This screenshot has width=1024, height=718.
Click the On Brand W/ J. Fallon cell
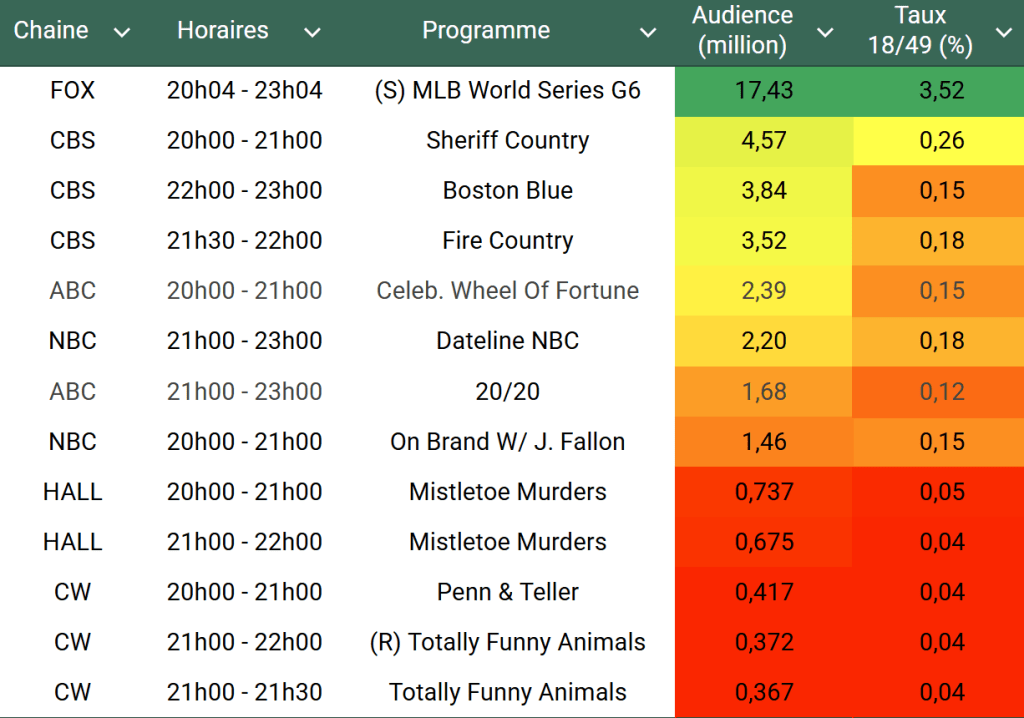(507, 441)
